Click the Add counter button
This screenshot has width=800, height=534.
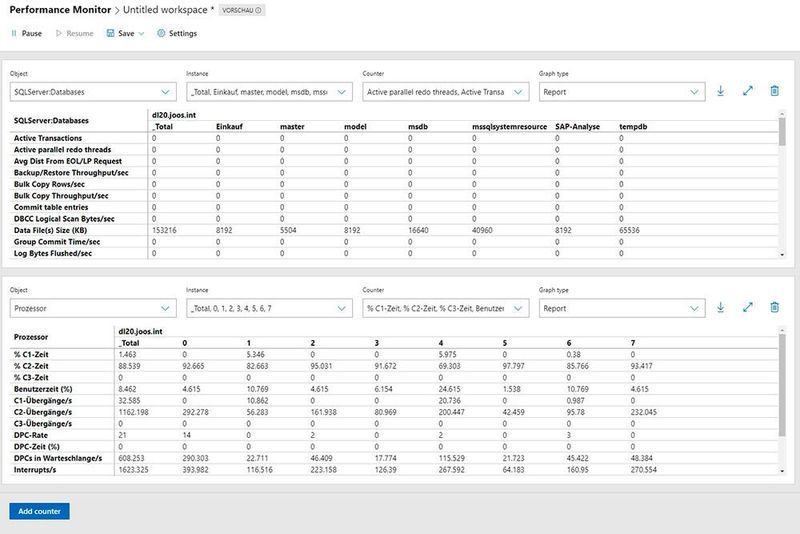tap(39, 511)
